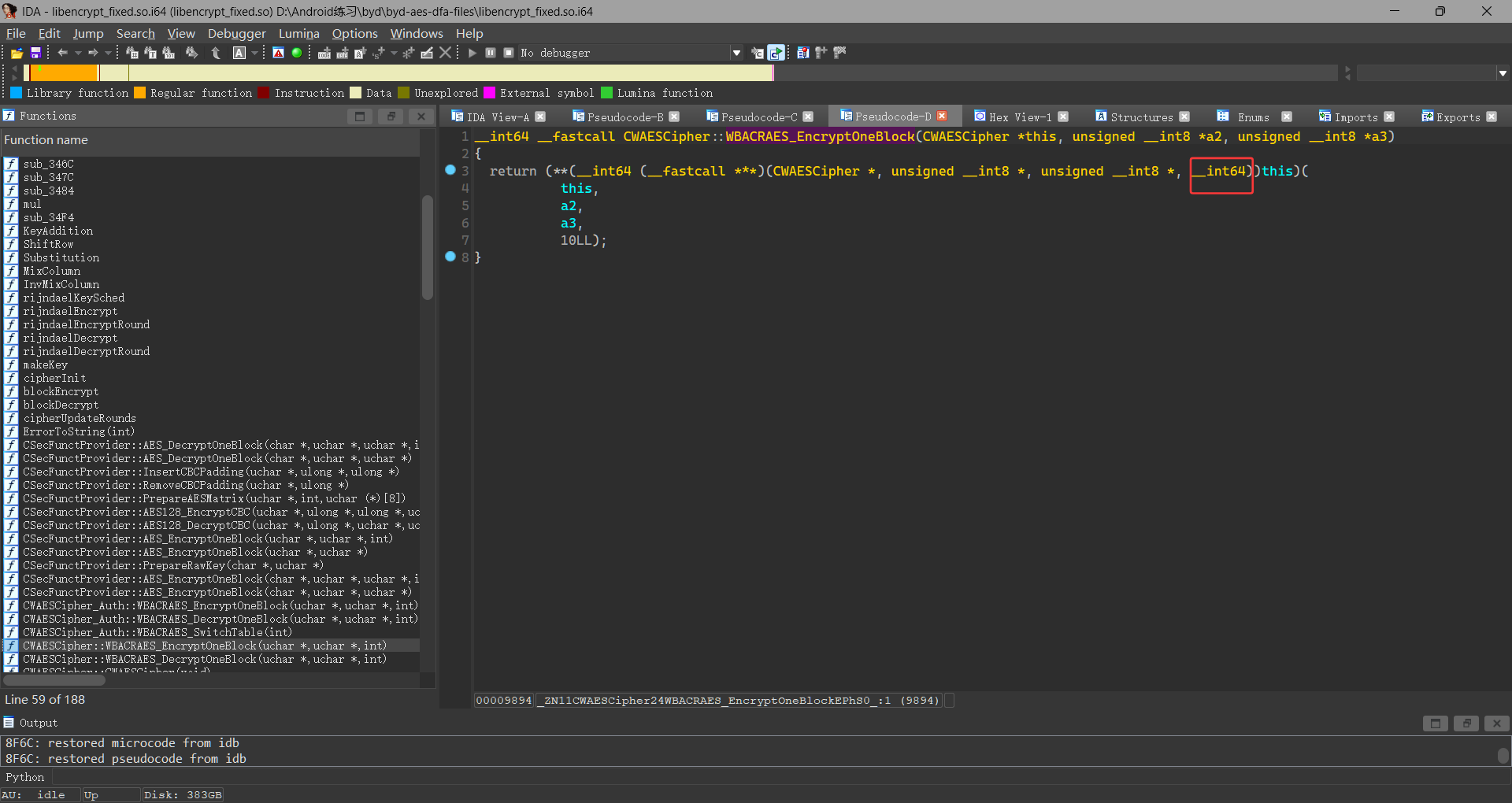Click the red warning triangle icon
The height and width of the screenshot is (803, 1512).
point(278,53)
